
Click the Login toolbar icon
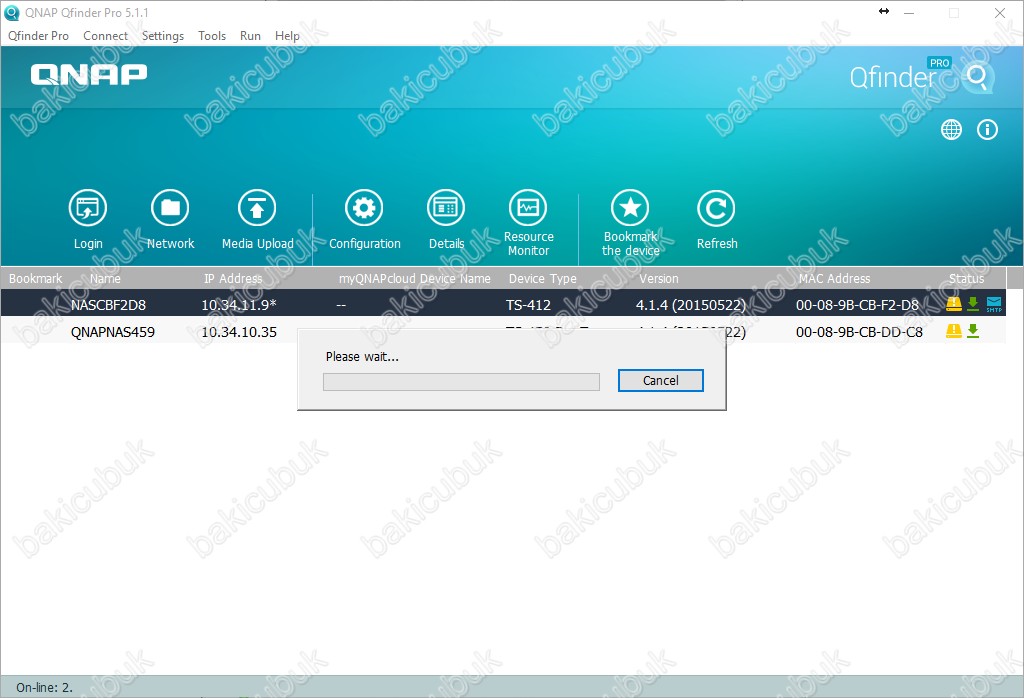(88, 208)
